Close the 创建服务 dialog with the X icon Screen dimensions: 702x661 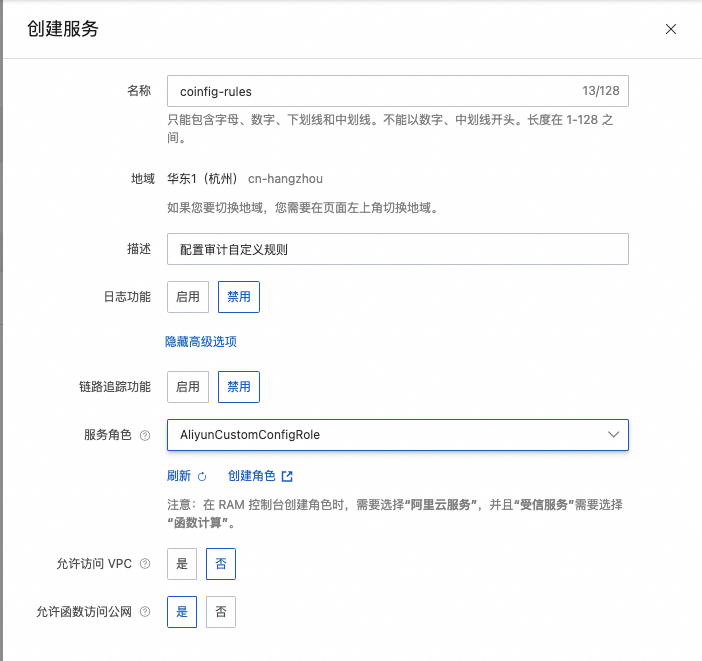pos(670,29)
